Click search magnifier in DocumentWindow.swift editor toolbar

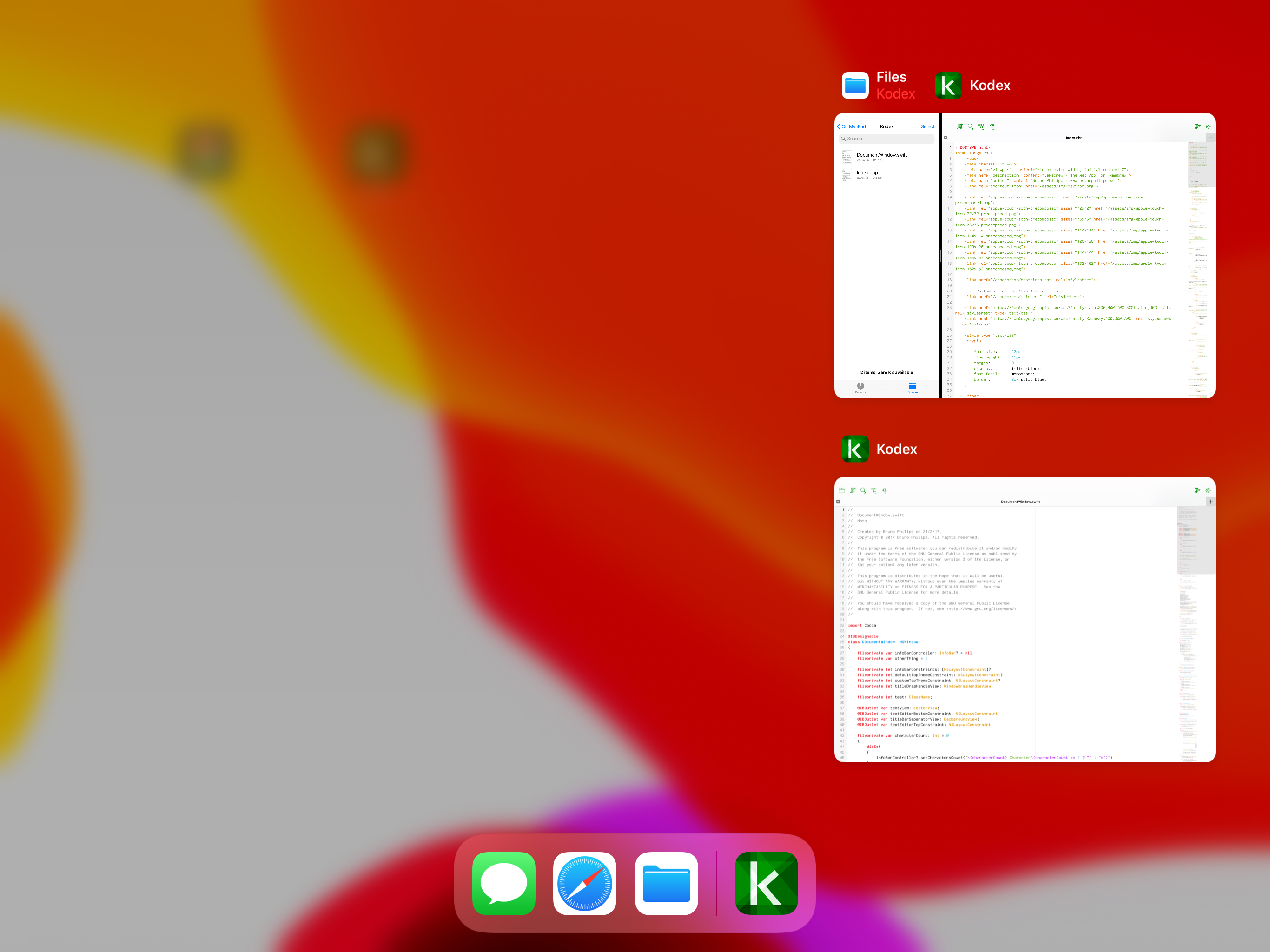point(863,490)
